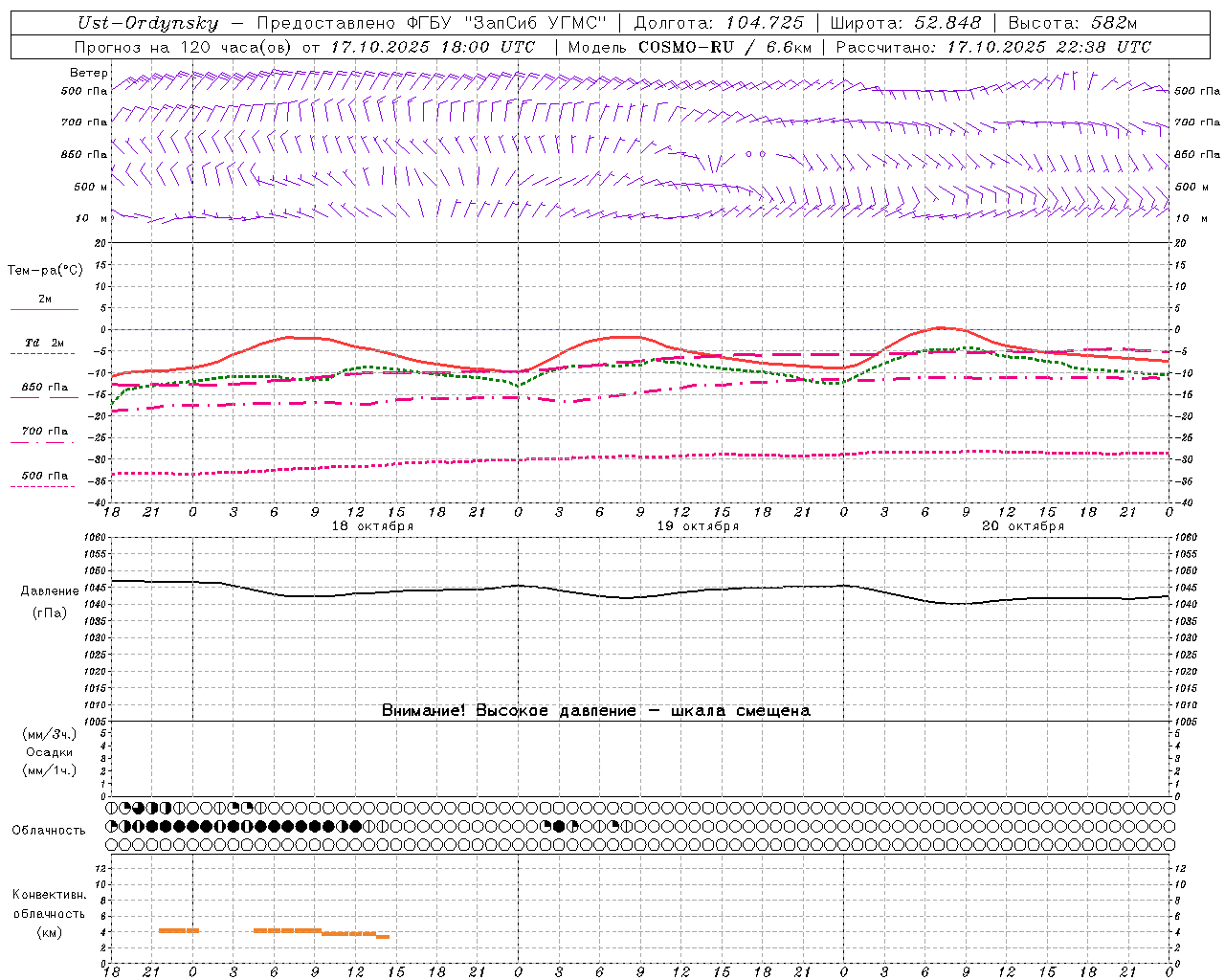Click the left 700 гПа wind level label

pyautogui.click(x=84, y=122)
